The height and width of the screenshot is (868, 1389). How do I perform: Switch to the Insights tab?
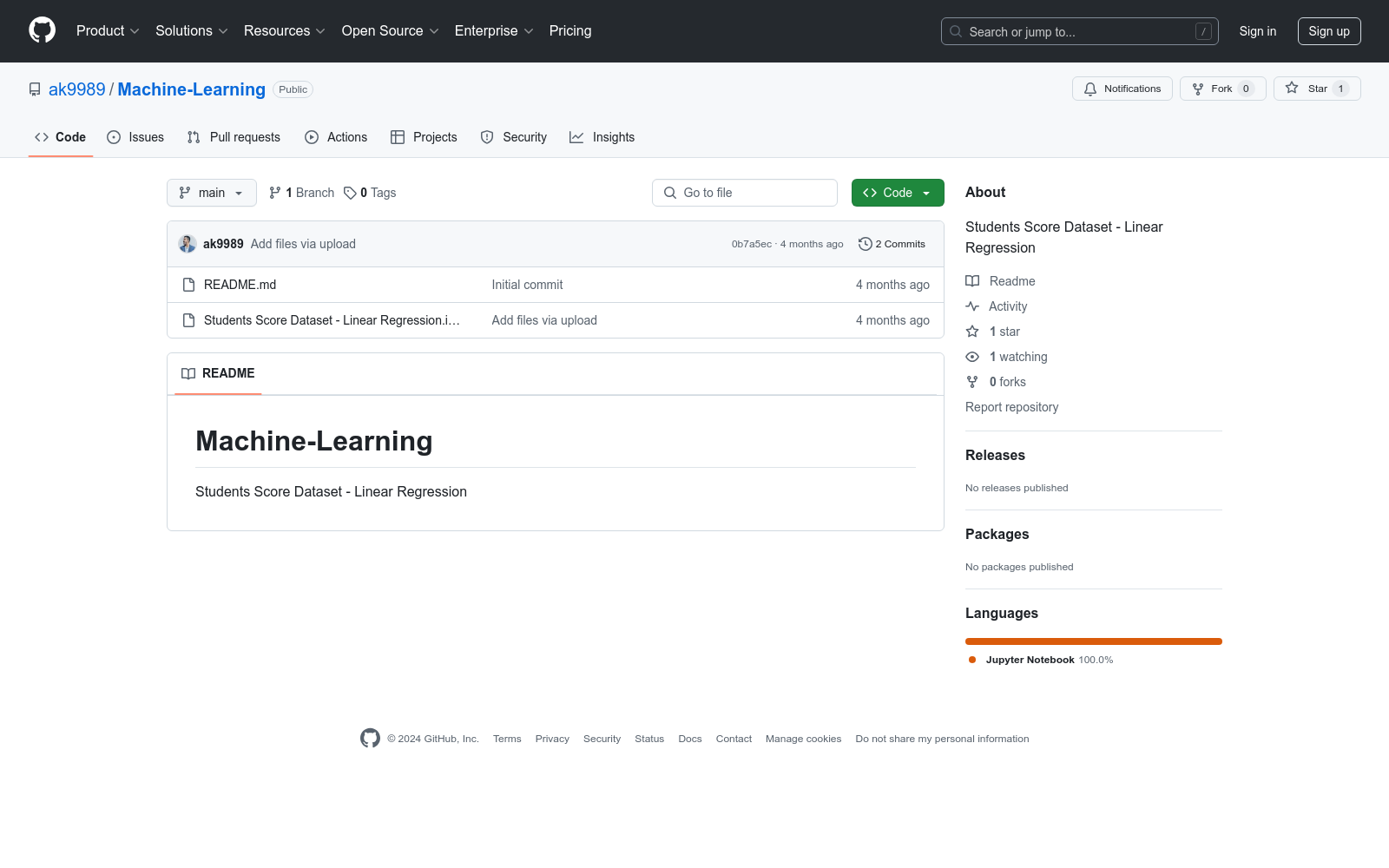(602, 137)
